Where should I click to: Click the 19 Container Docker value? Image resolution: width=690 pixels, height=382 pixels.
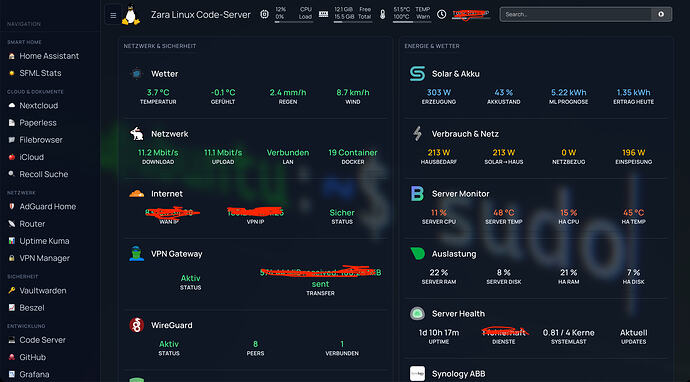pyautogui.click(x=353, y=153)
